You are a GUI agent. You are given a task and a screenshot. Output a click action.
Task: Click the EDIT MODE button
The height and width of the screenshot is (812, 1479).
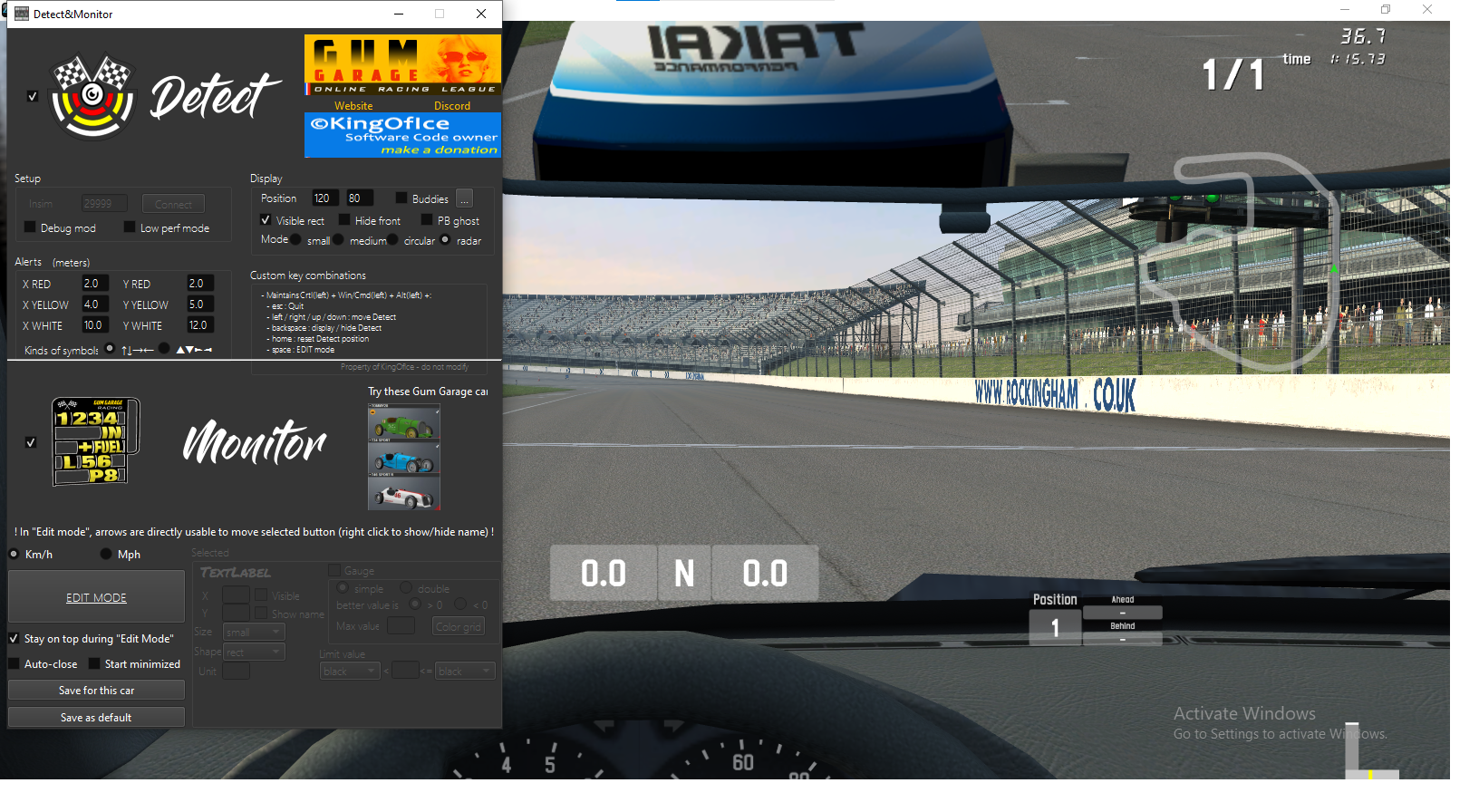(x=96, y=597)
